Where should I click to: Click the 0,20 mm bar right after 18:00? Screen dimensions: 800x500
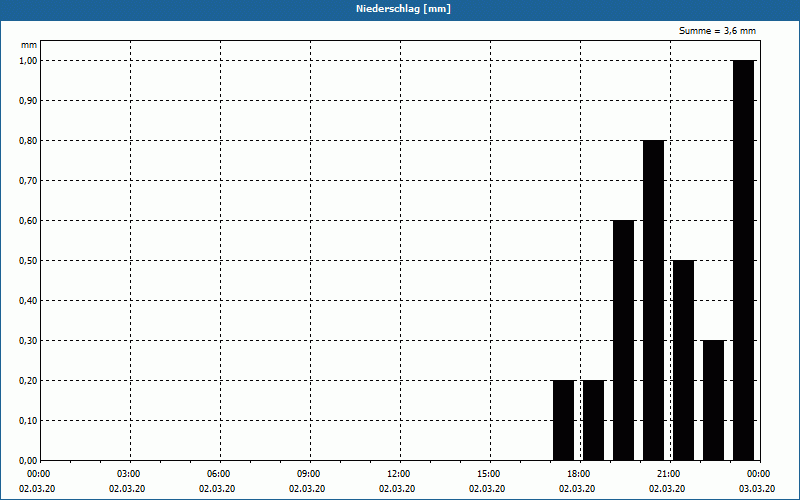tap(593, 420)
